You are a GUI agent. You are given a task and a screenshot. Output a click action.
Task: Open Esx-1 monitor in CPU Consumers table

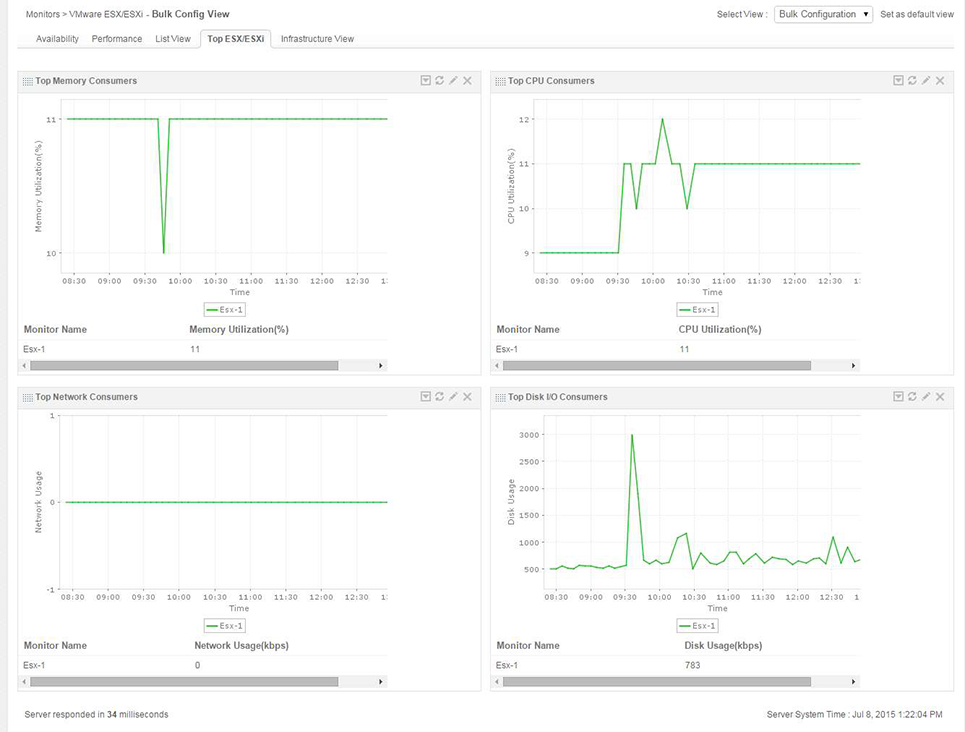[507, 349]
